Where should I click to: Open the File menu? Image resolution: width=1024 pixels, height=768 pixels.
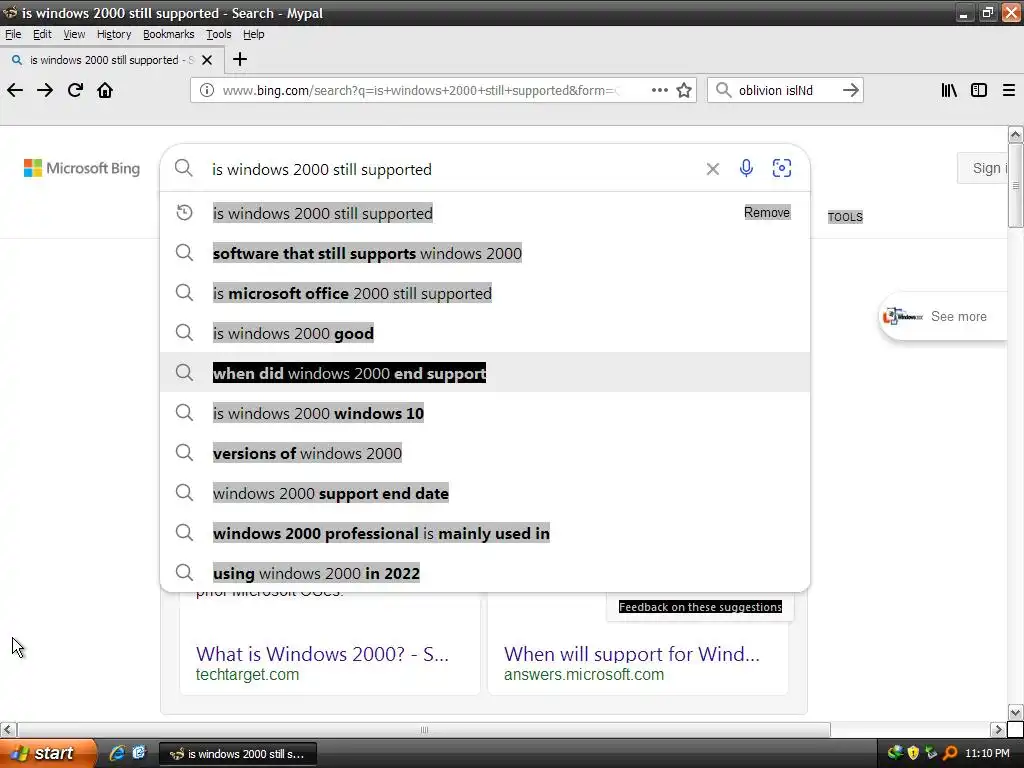[13, 34]
